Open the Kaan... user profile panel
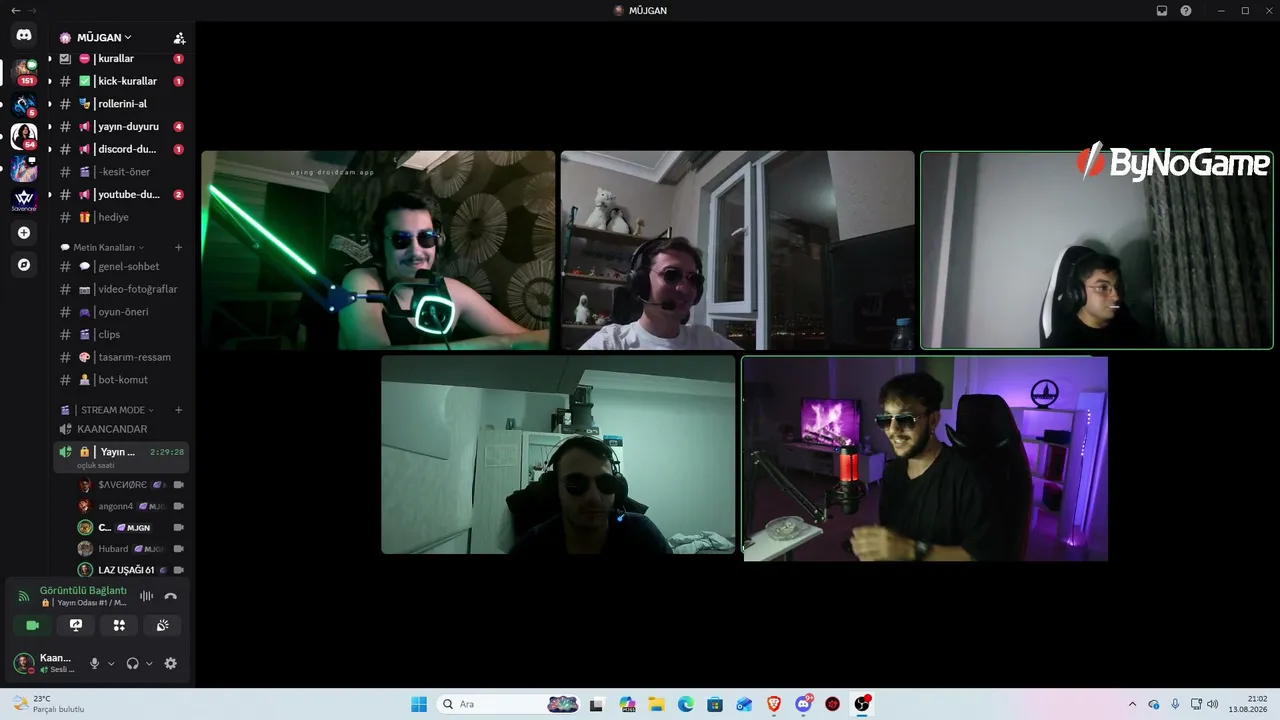This screenshot has height=720, width=1280. [x=44, y=663]
